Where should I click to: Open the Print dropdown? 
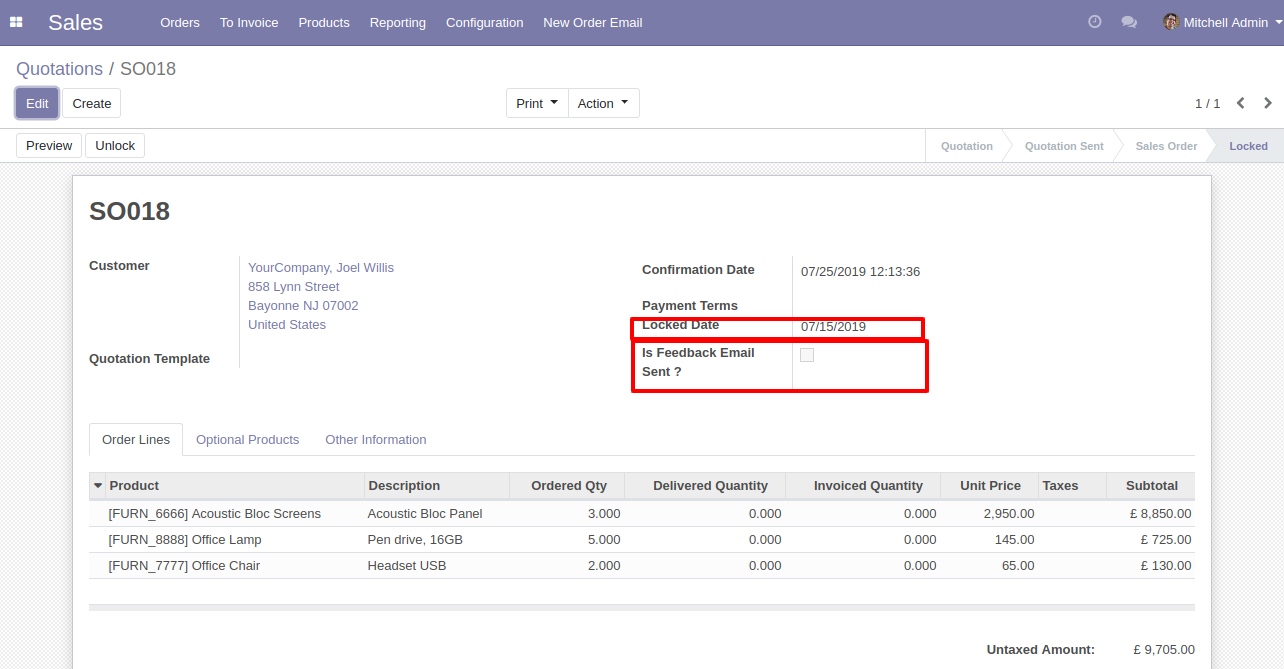pyautogui.click(x=537, y=103)
